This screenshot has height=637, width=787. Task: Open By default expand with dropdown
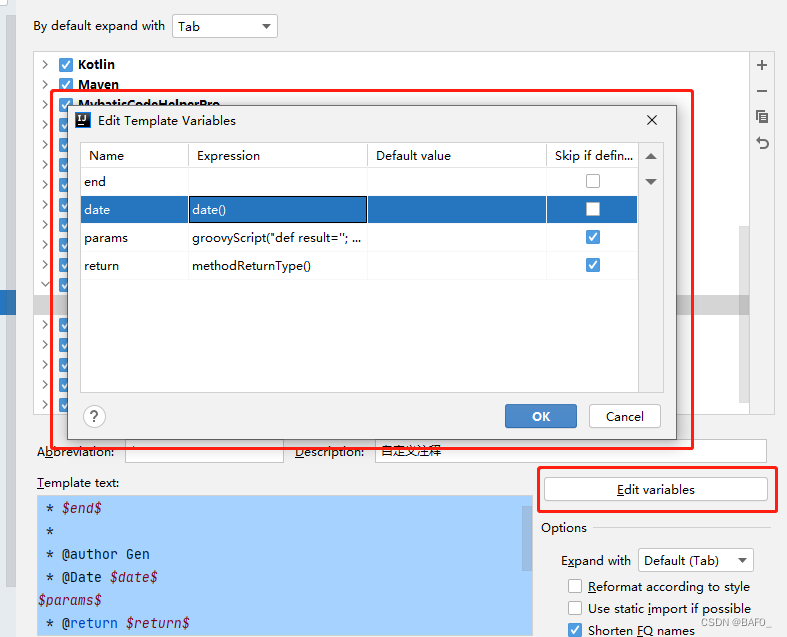click(x=225, y=26)
